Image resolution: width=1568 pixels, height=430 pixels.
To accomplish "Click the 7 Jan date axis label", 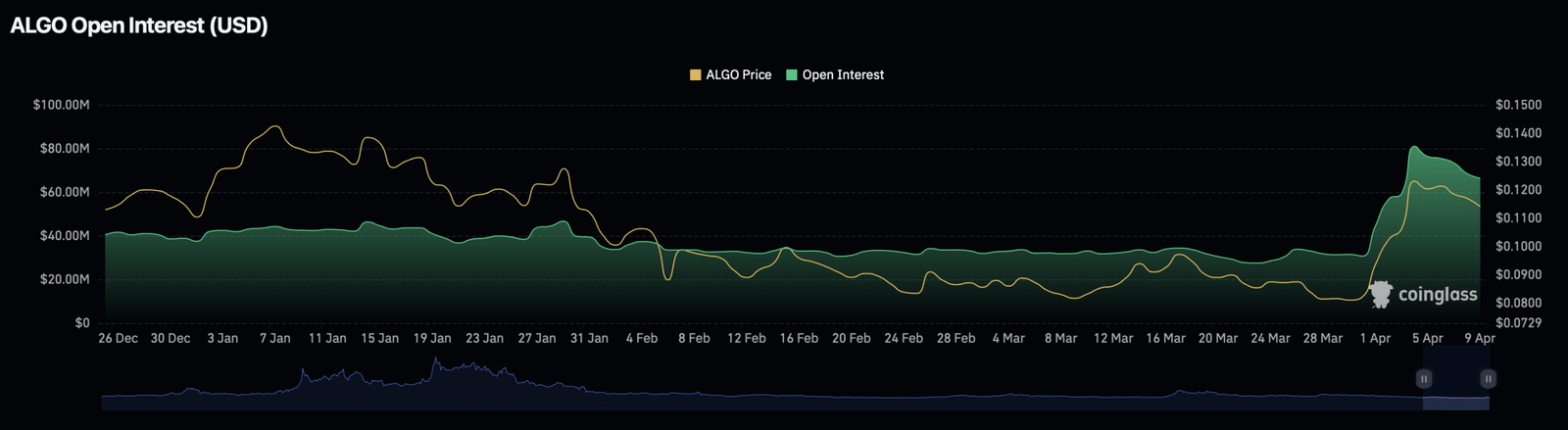I will pos(274,338).
